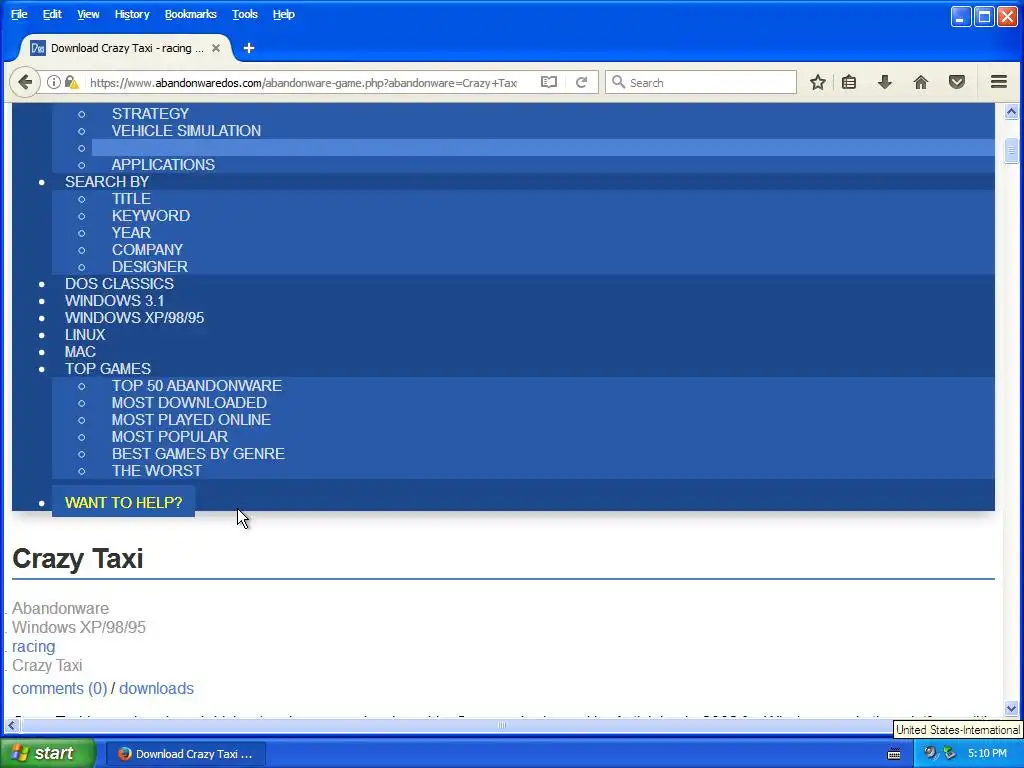This screenshot has height=768, width=1024.
Task: Click the vertical scrollbar down arrow
Action: 1011,708
